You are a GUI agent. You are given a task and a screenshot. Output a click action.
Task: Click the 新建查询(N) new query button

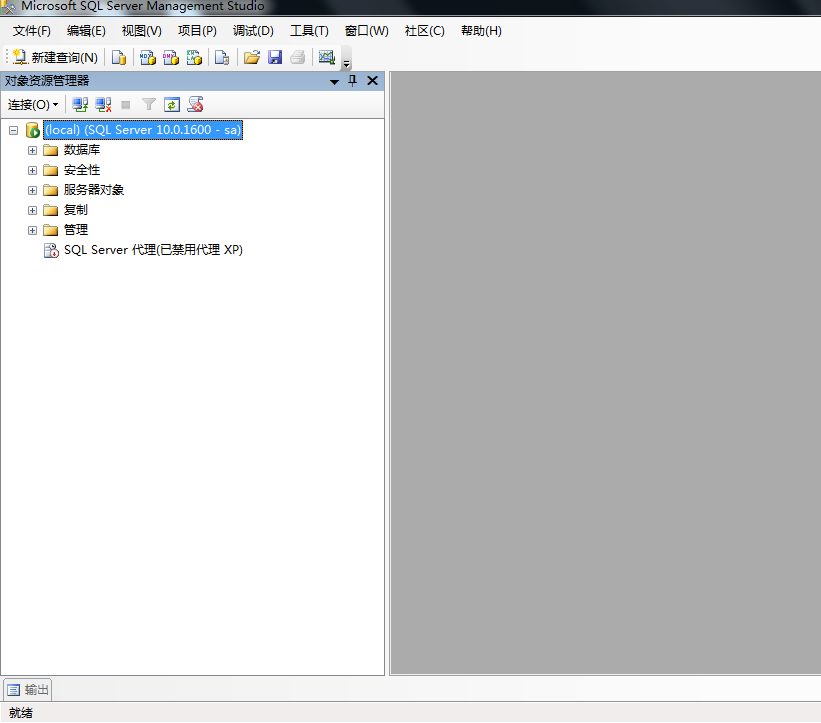56,57
